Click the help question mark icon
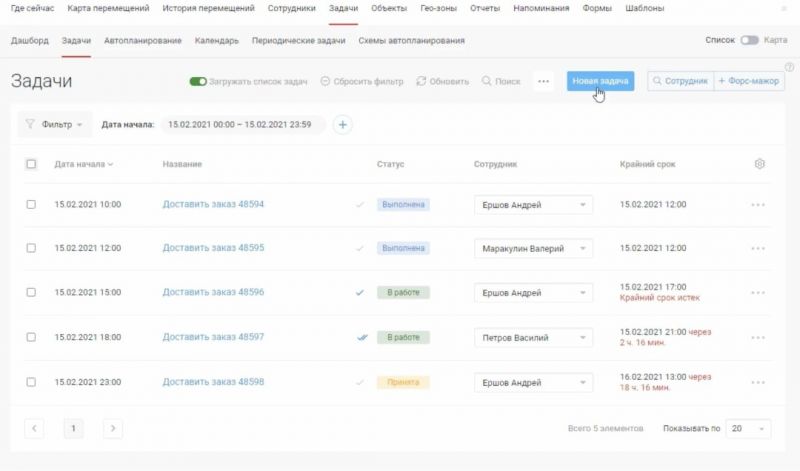800x471 pixels. pyautogui.click(x=789, y=67)
